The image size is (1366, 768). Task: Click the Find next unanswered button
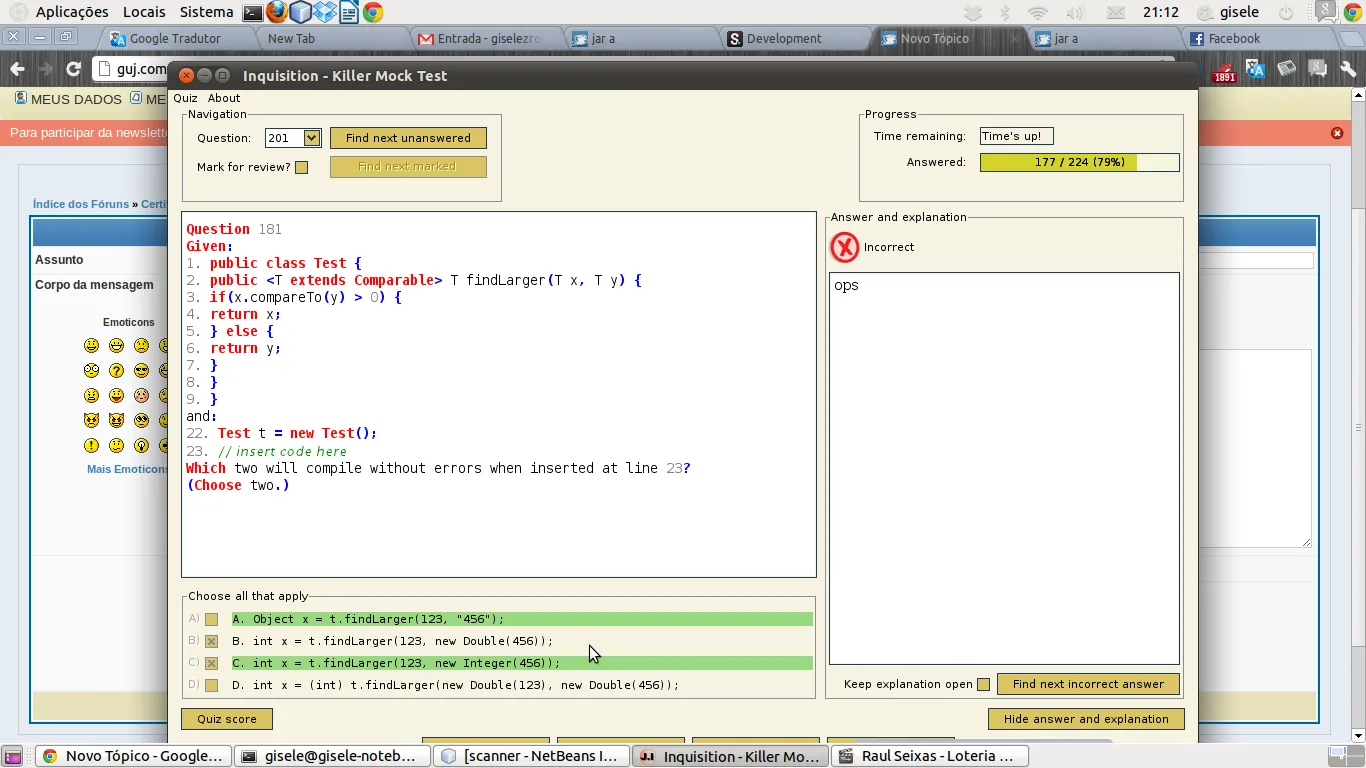(408, 138)
